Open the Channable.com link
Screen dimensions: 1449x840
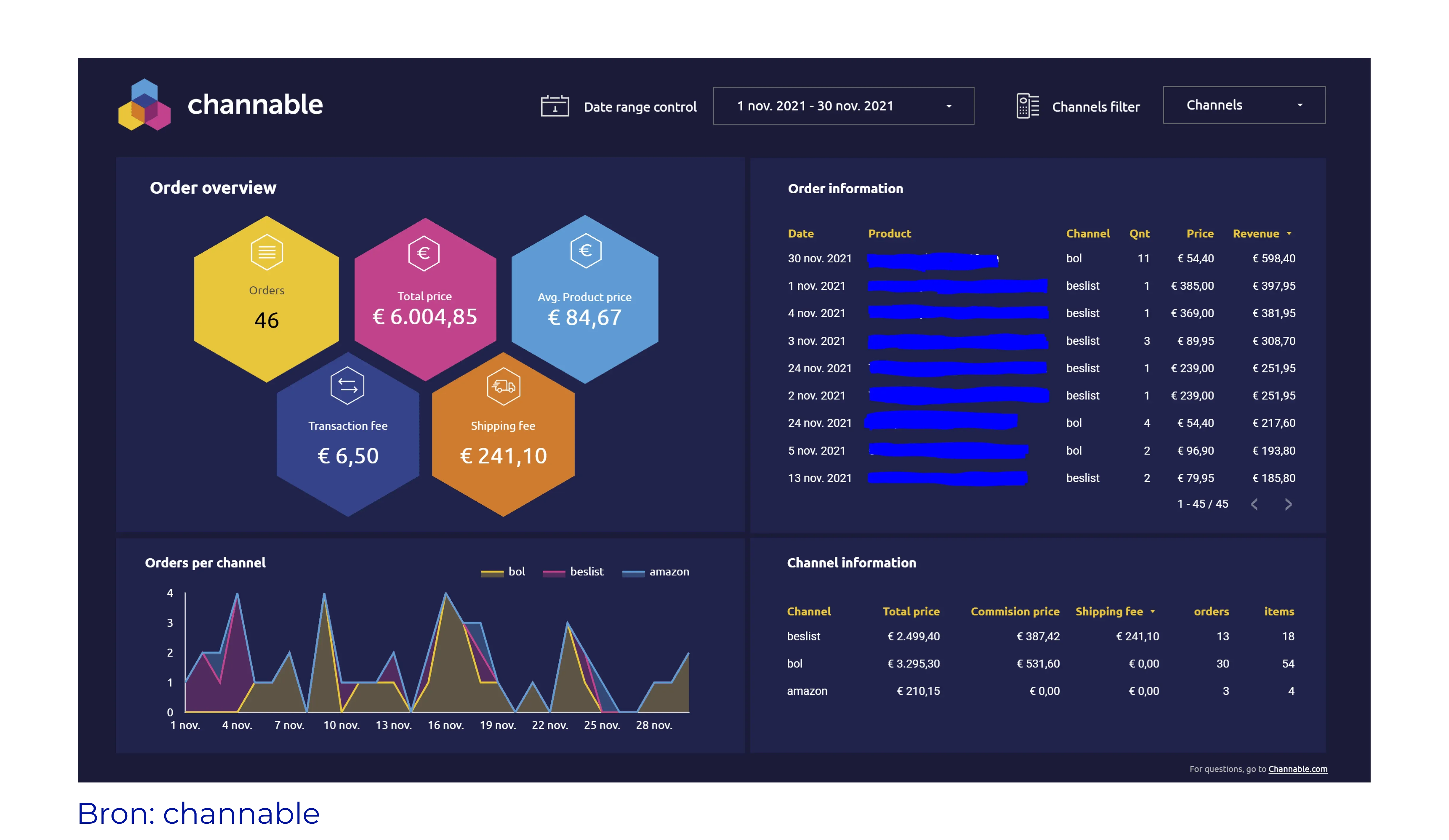click(1297, 769)
